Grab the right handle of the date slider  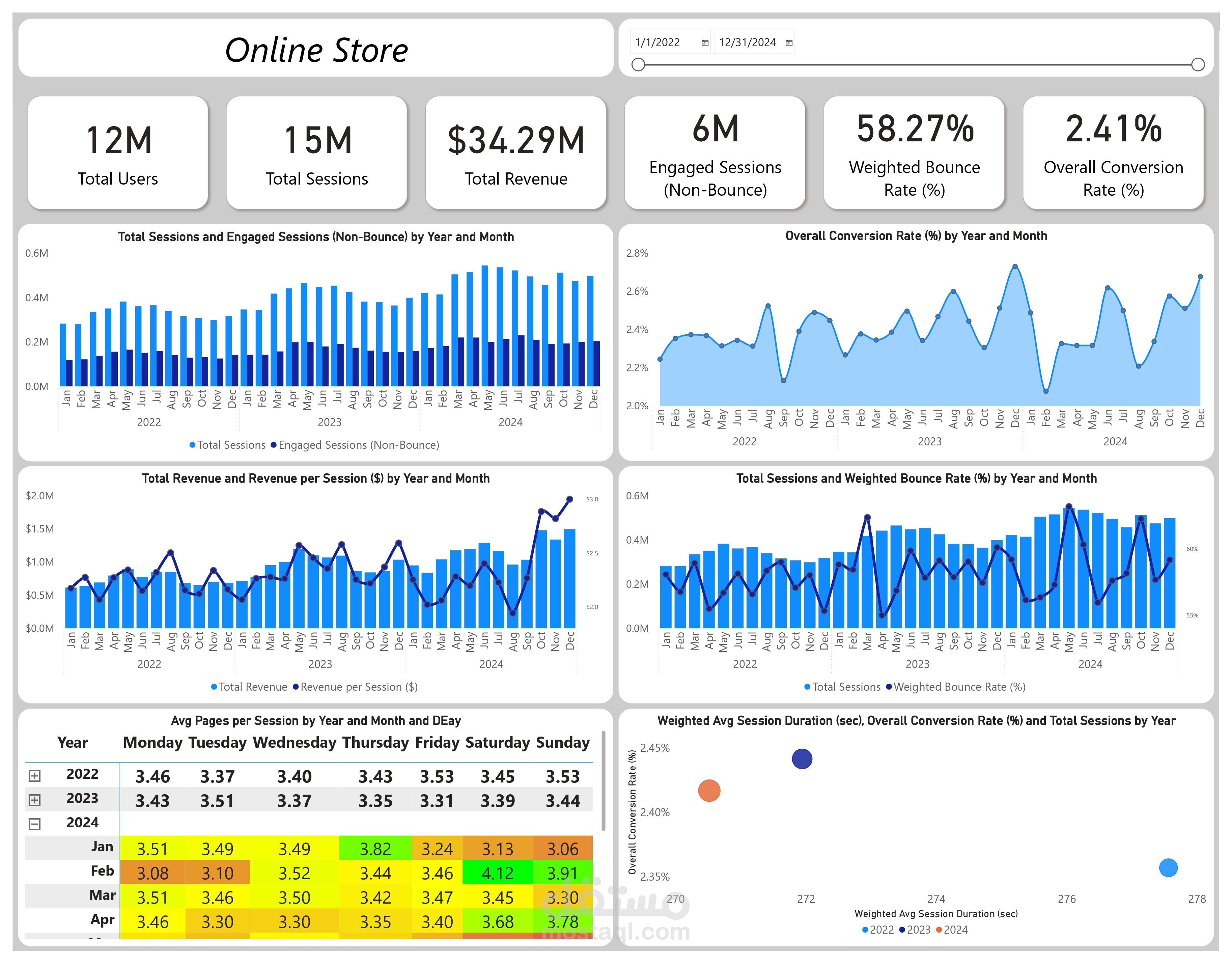point(1198,64)
